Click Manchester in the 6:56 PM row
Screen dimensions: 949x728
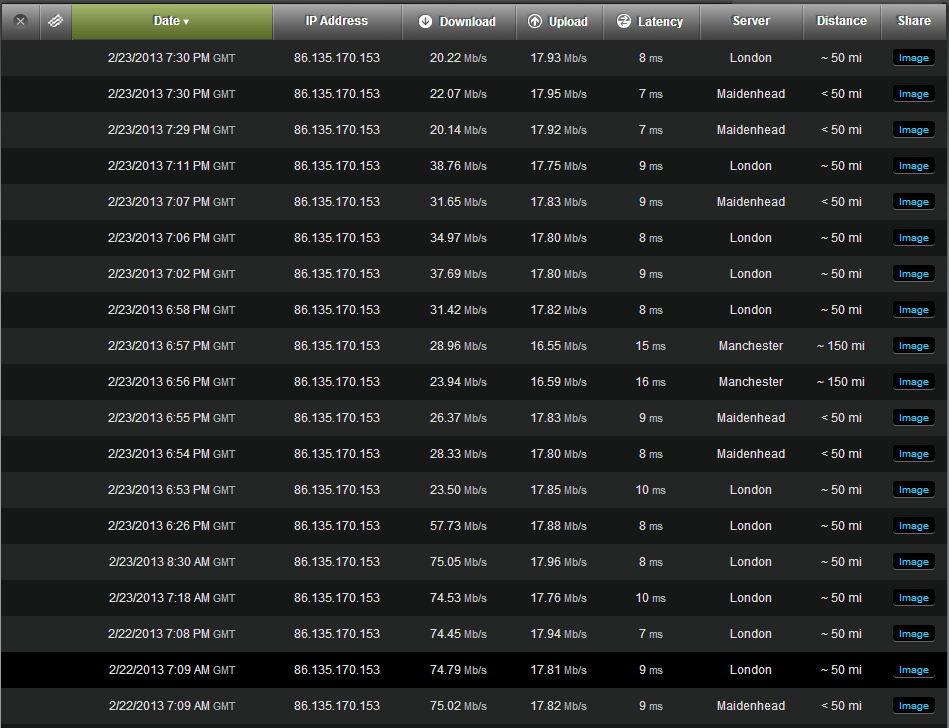click(750, 382)
